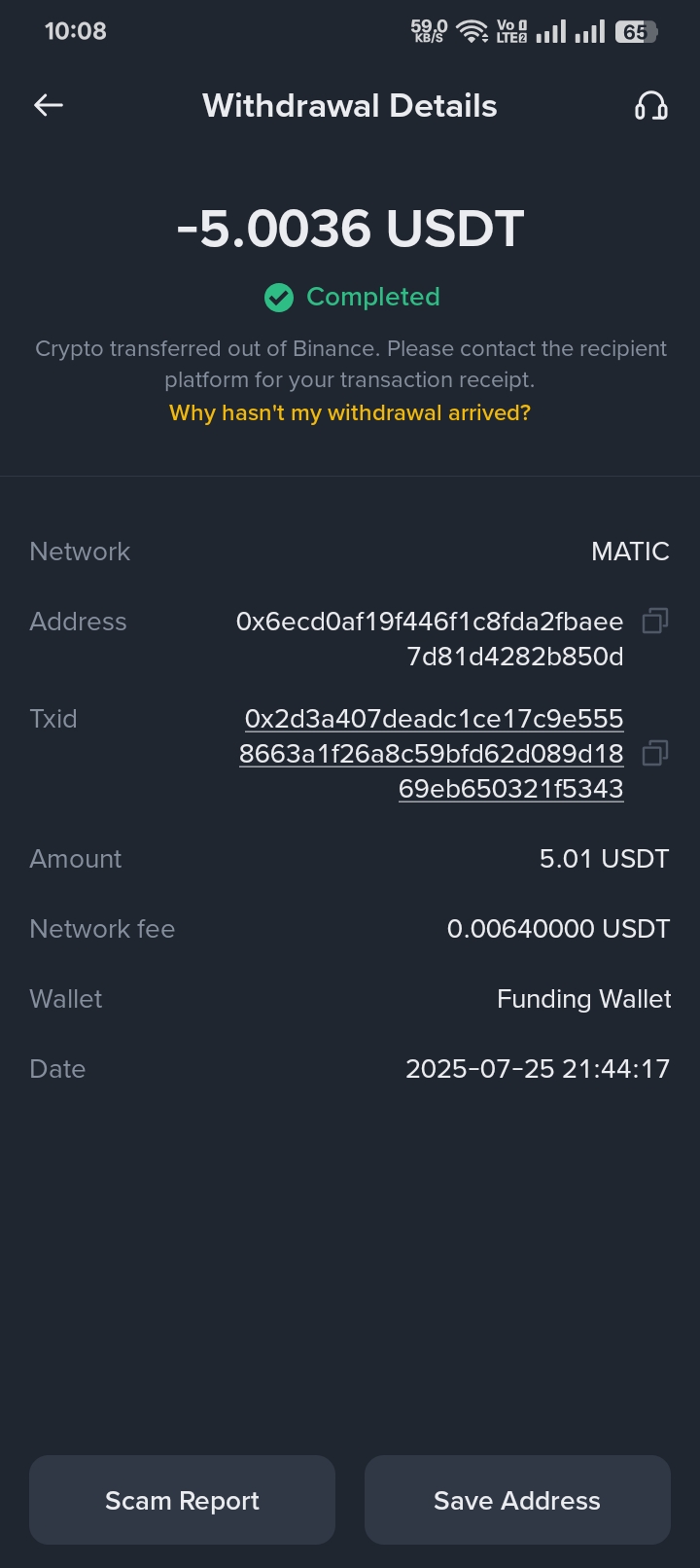This screenshot has height=1568, width=700.
Task: Tap the battery indicator icon
Action: 636,31
